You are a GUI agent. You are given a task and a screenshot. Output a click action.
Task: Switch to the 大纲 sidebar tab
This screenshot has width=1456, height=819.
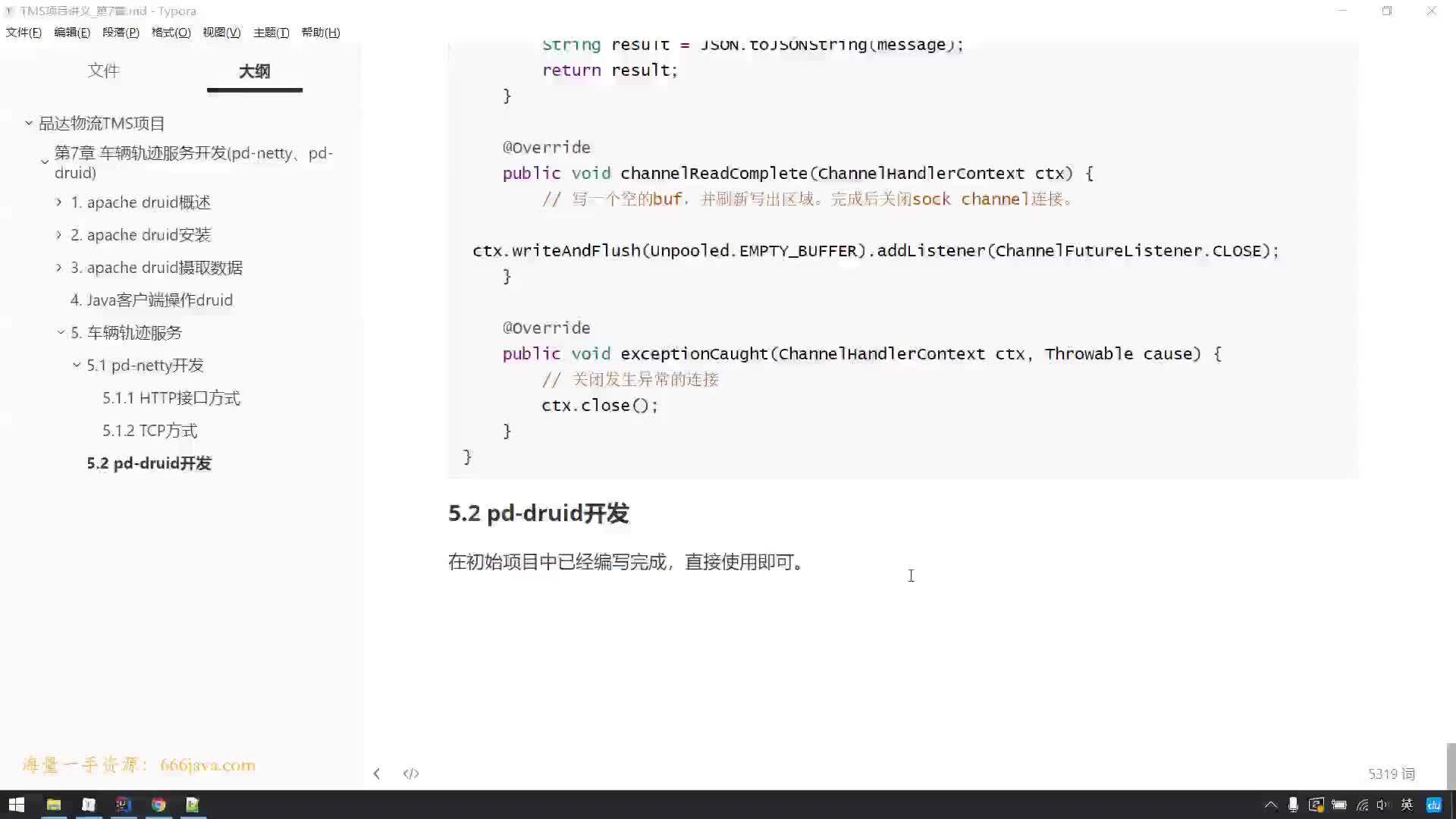tap(254, 71)
